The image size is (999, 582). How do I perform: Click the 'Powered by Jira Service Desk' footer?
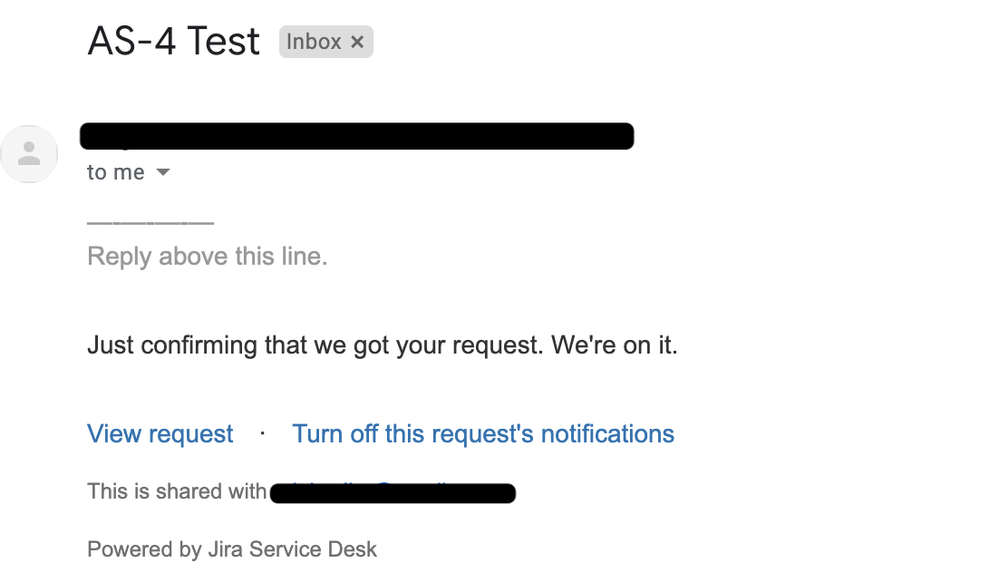(231, 549)
